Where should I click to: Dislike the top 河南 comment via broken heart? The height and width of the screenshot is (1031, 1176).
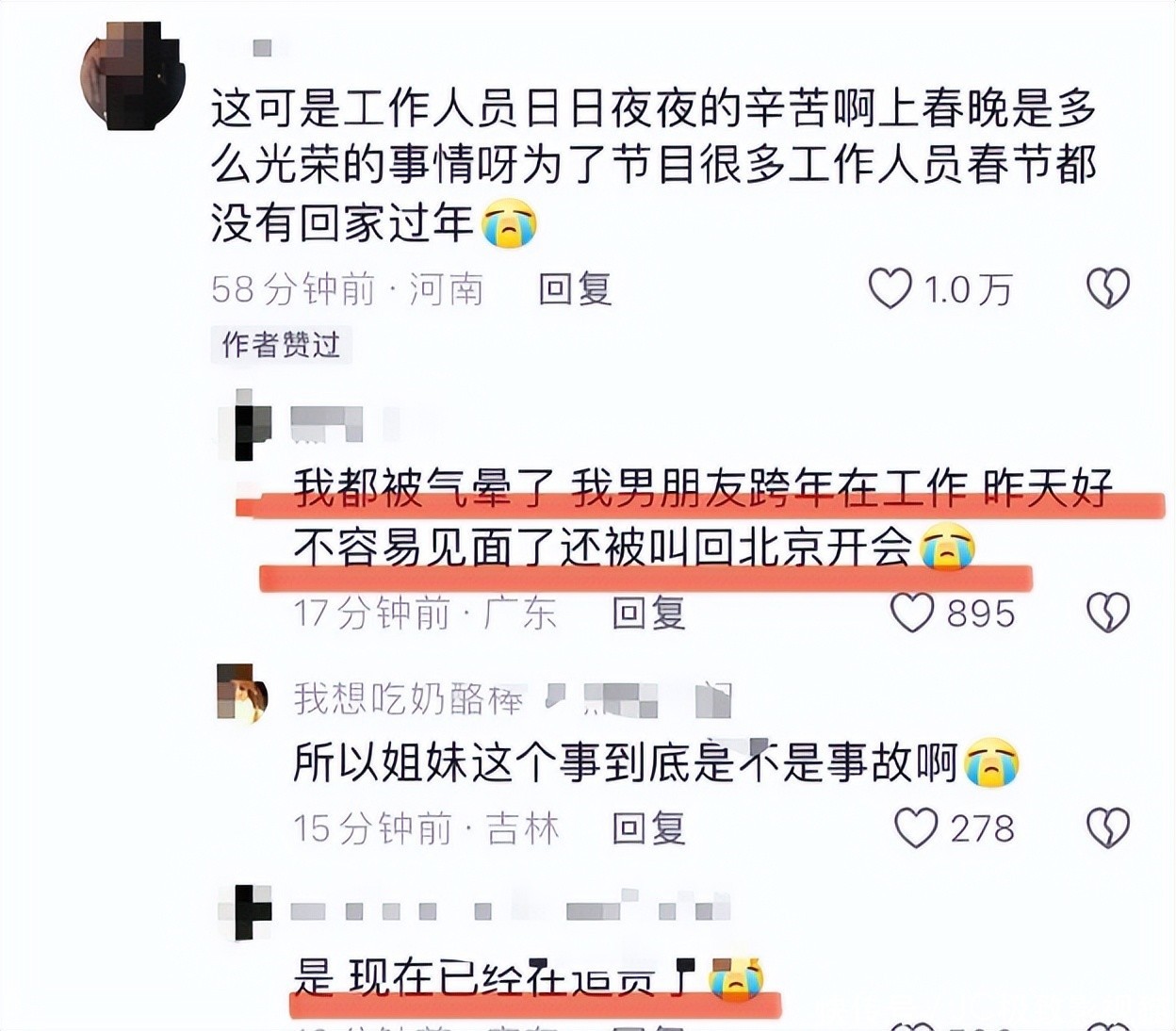point(1108,288)
